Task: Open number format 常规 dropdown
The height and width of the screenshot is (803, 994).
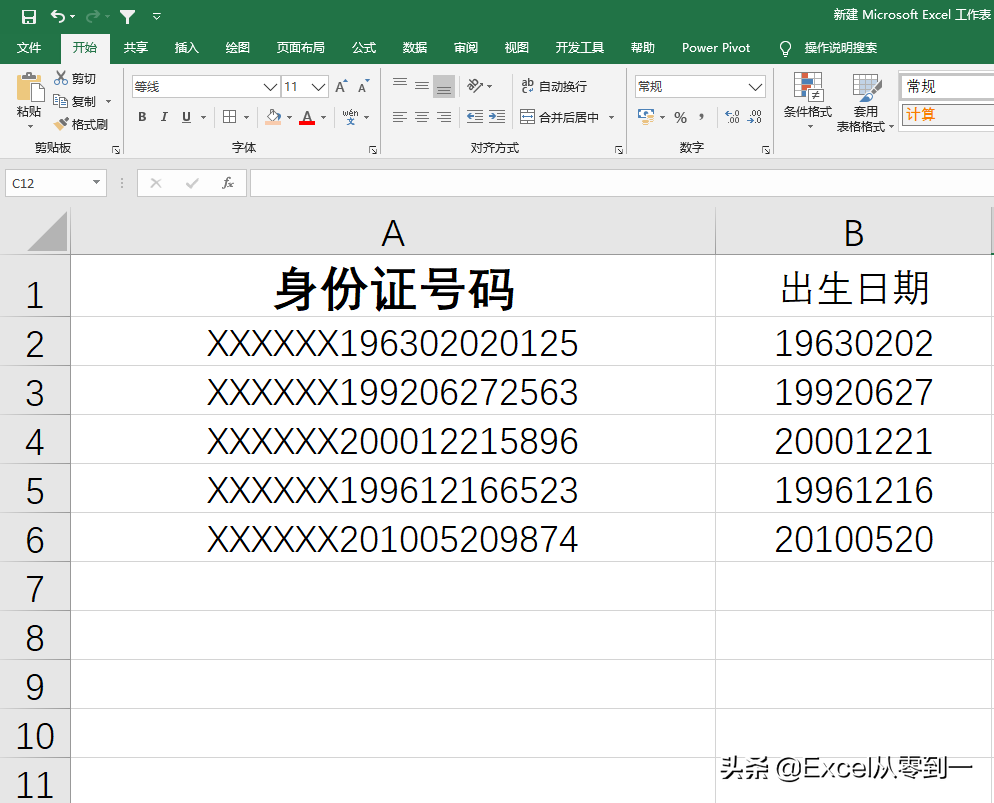Action: (755, 87)
